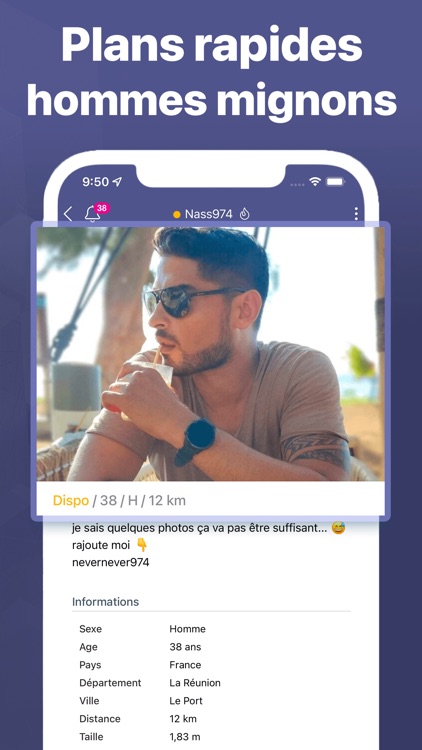Tap the Taille 1,83 m row
Viewport: 422px width, 750px height.
[x=211, y=737]
